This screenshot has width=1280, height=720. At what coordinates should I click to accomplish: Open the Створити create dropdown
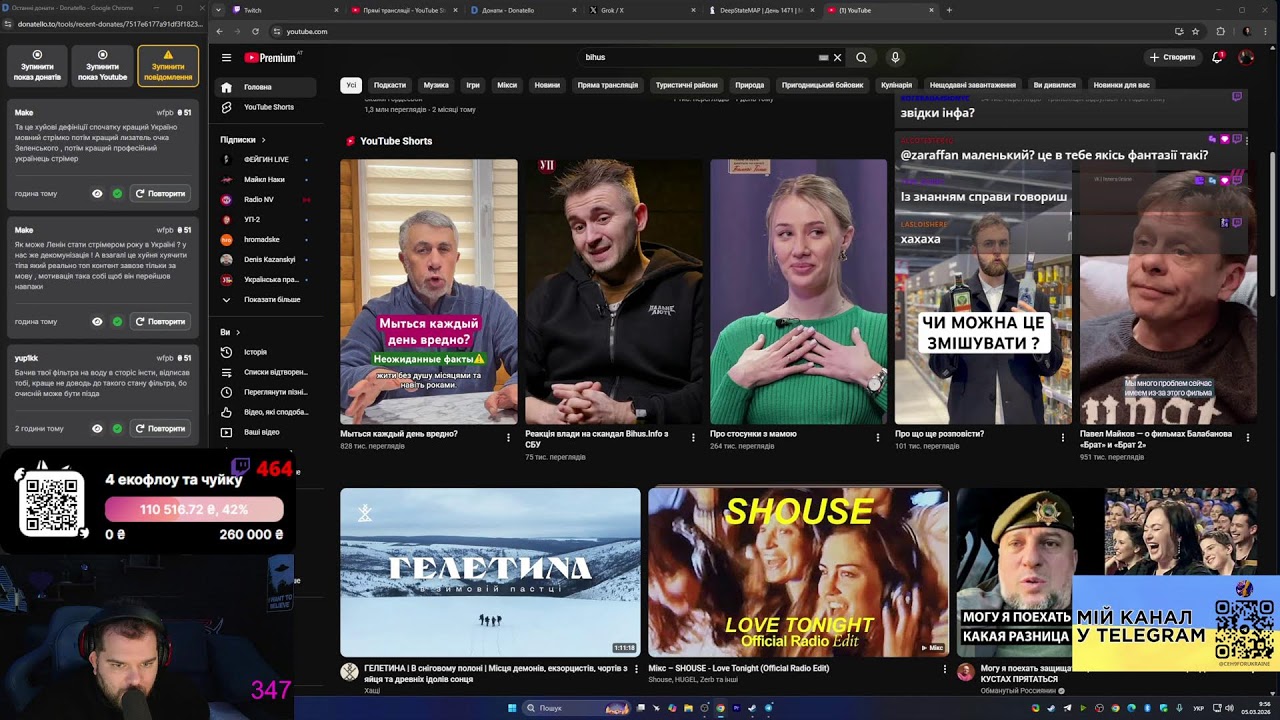tap(1172, 58)
